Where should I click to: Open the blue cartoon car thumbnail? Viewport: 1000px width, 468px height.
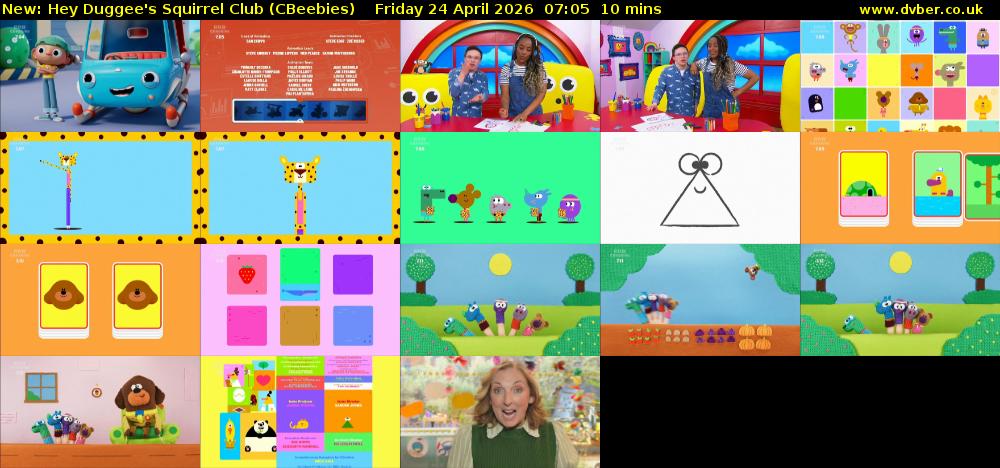100,76
